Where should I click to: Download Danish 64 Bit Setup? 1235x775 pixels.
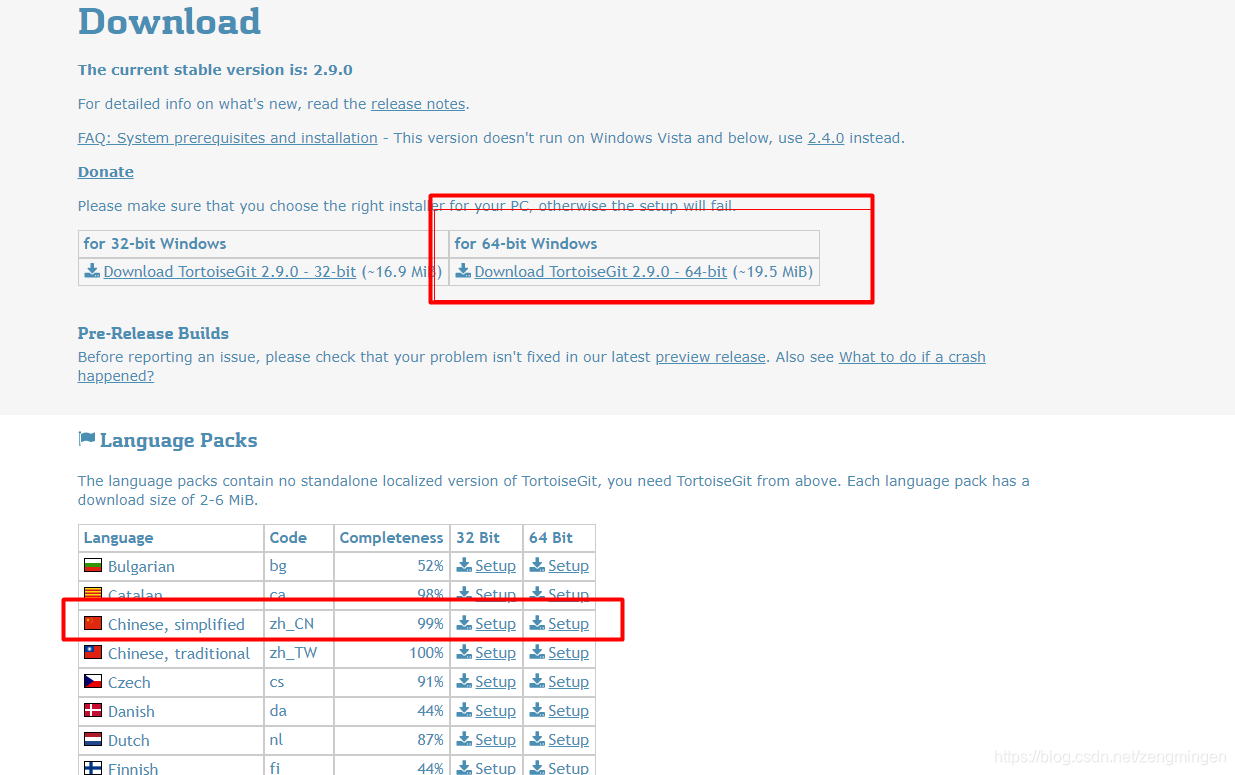coord(568,711)
